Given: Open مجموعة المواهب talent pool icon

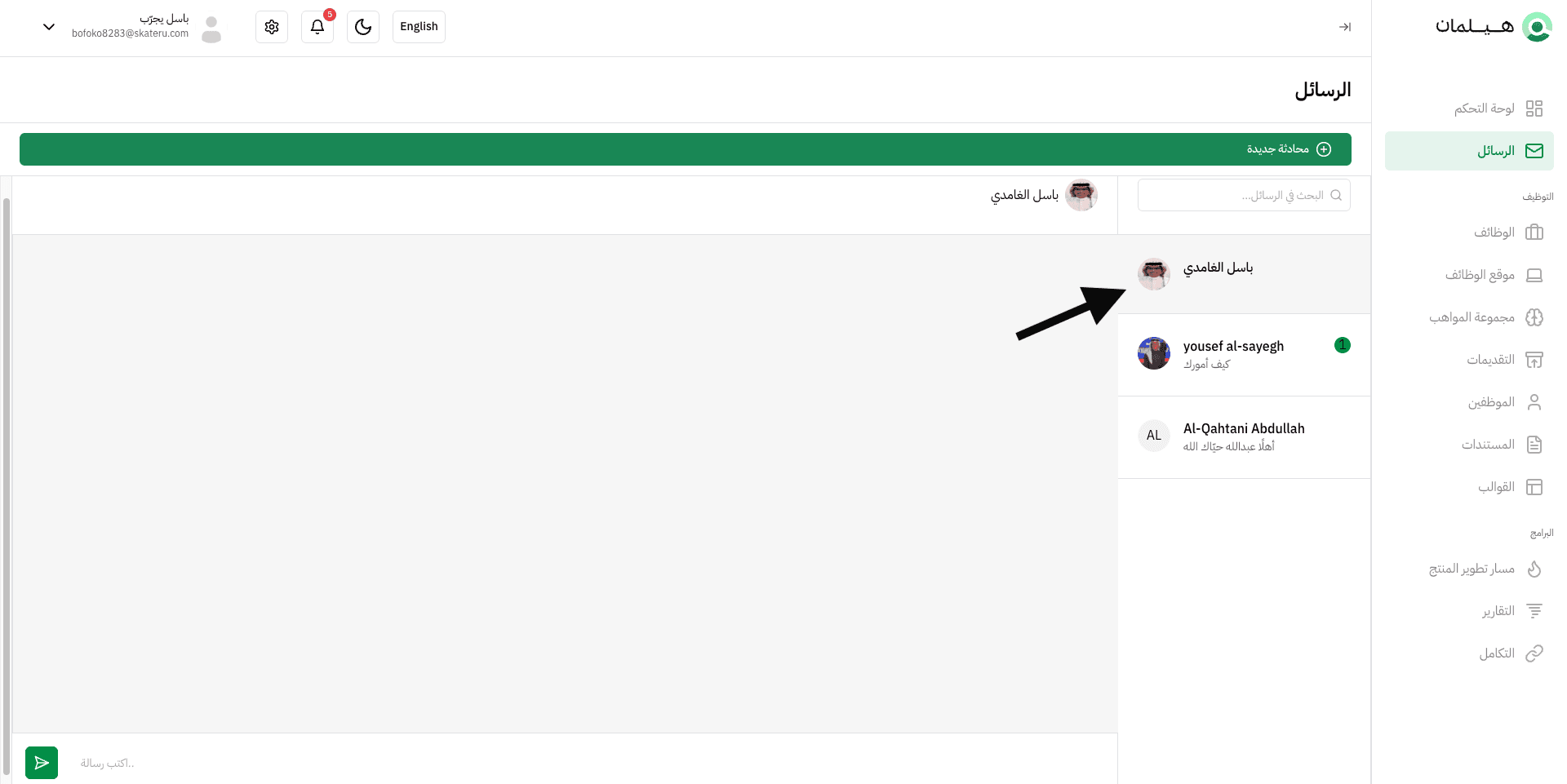Looking at the screenshot, I should (1534, 317).
